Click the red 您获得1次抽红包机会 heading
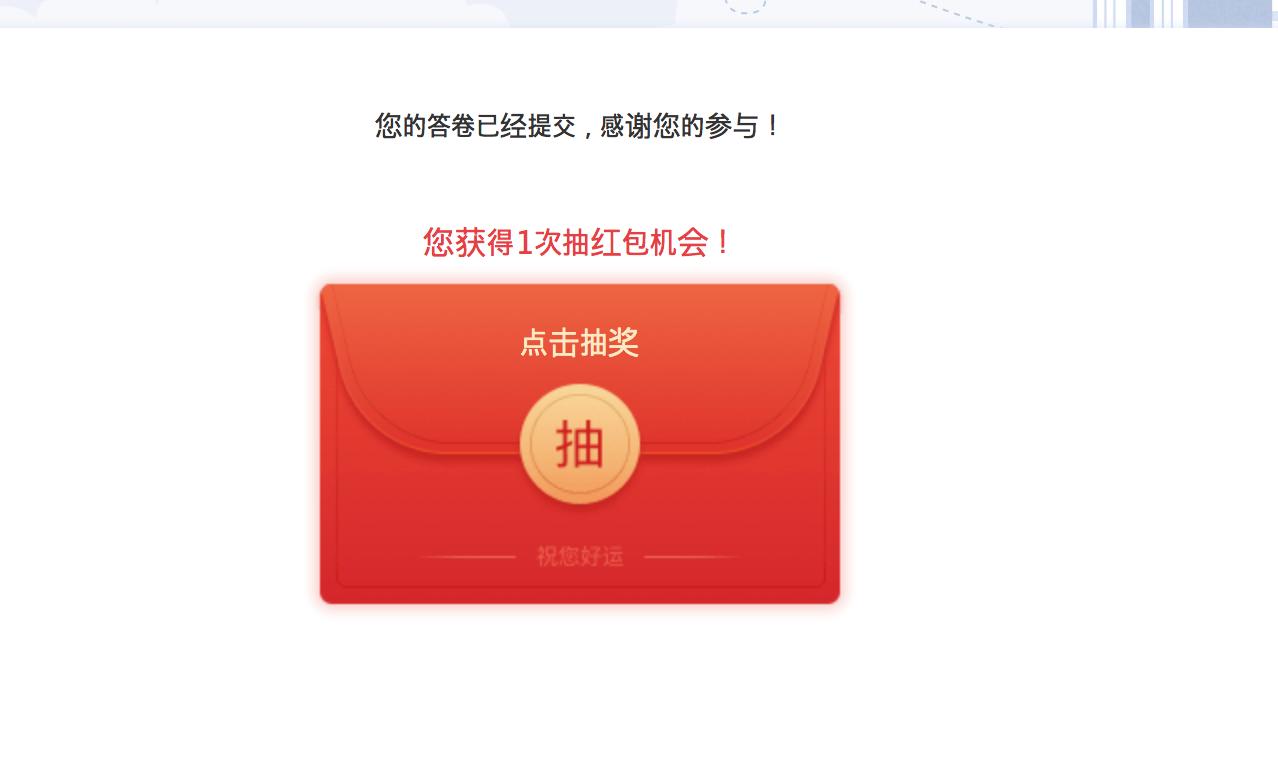The image size is (1278, 766). click(x=579, y=242)
